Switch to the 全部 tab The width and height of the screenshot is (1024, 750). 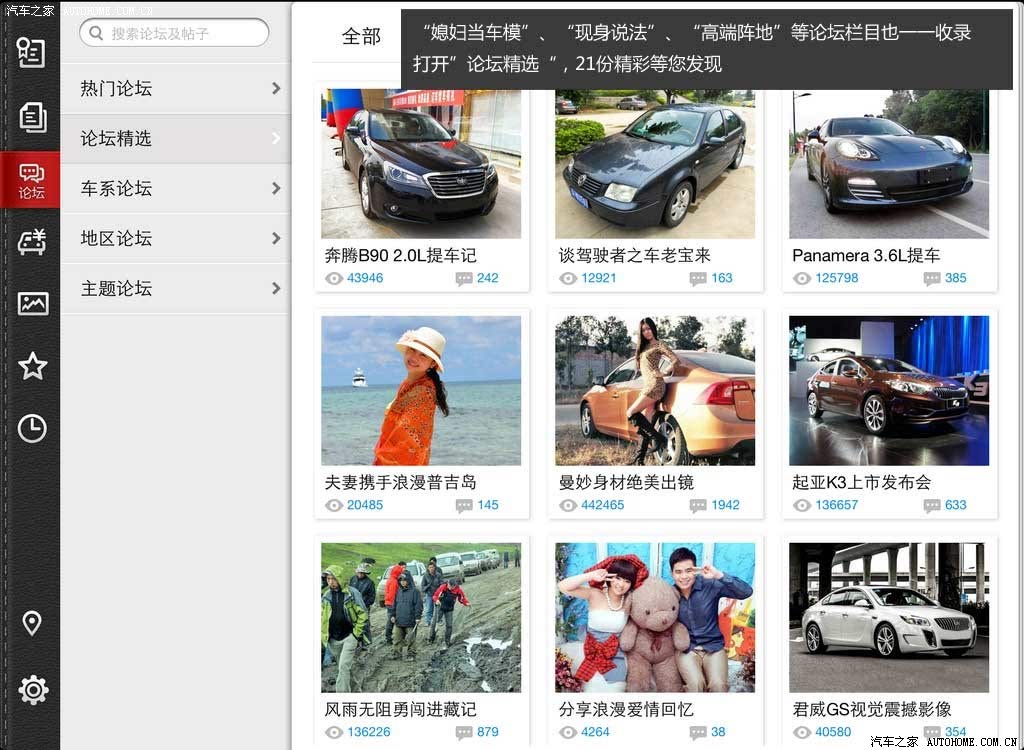[x=361, y=36]
